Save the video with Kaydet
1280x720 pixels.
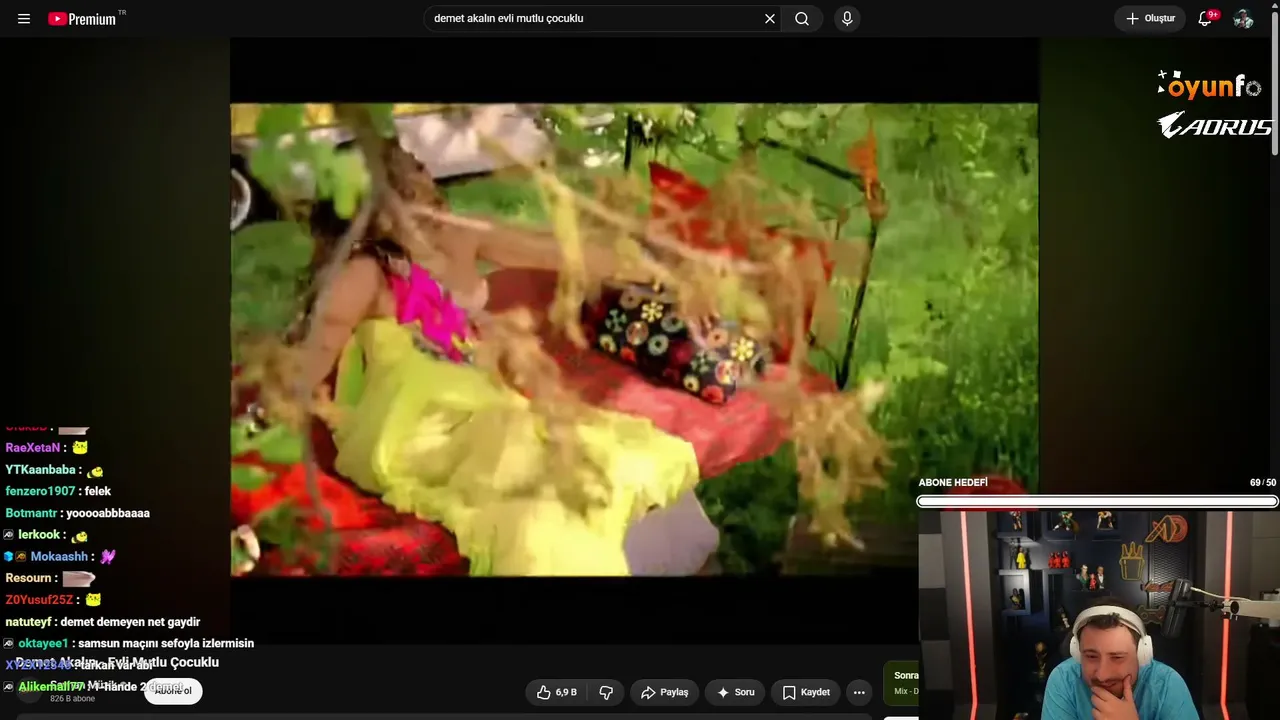coord(806,692)
